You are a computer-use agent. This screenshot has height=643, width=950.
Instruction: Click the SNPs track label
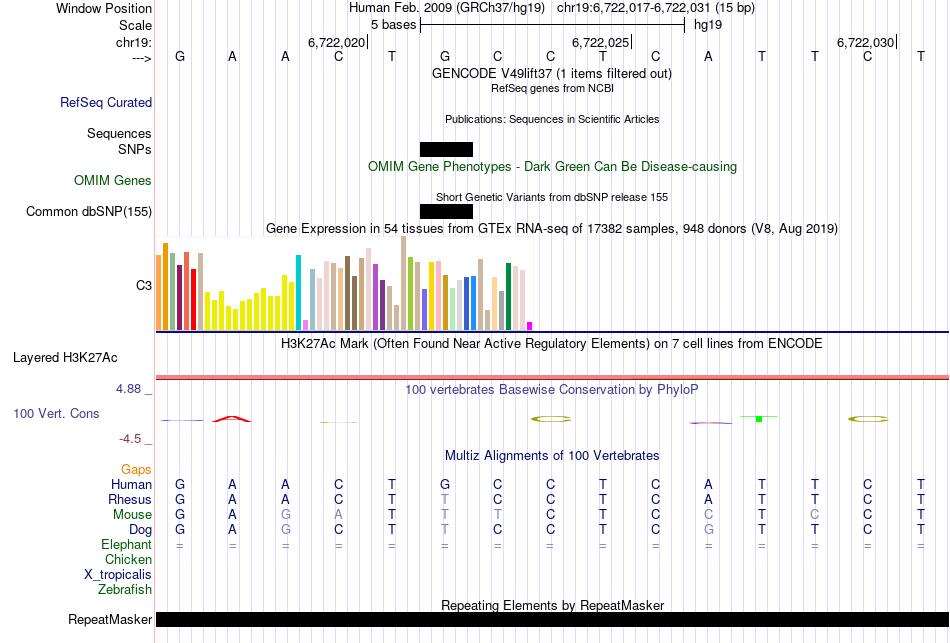(135, 149)
